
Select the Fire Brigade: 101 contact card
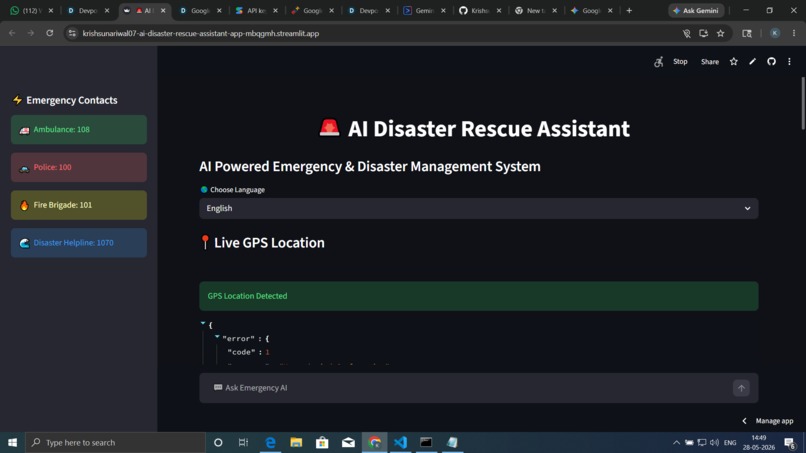point(79,205)
